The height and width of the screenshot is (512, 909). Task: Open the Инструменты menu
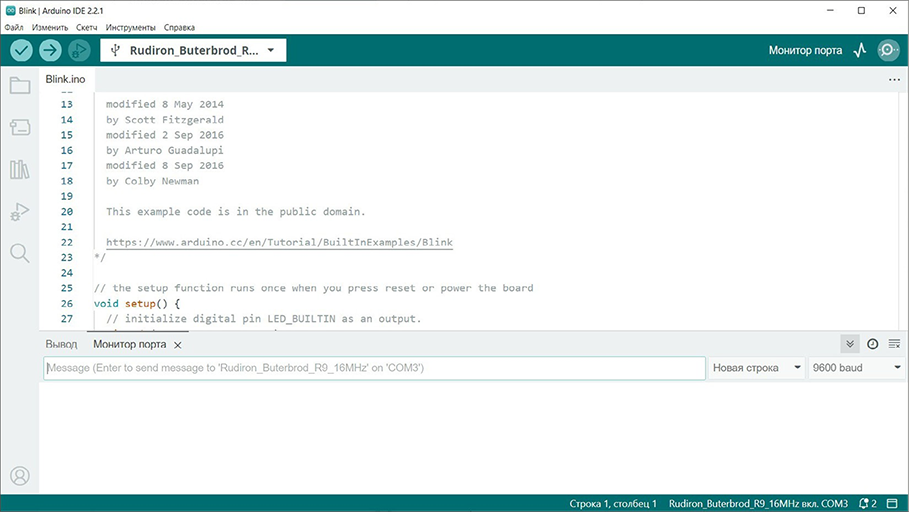130,27
